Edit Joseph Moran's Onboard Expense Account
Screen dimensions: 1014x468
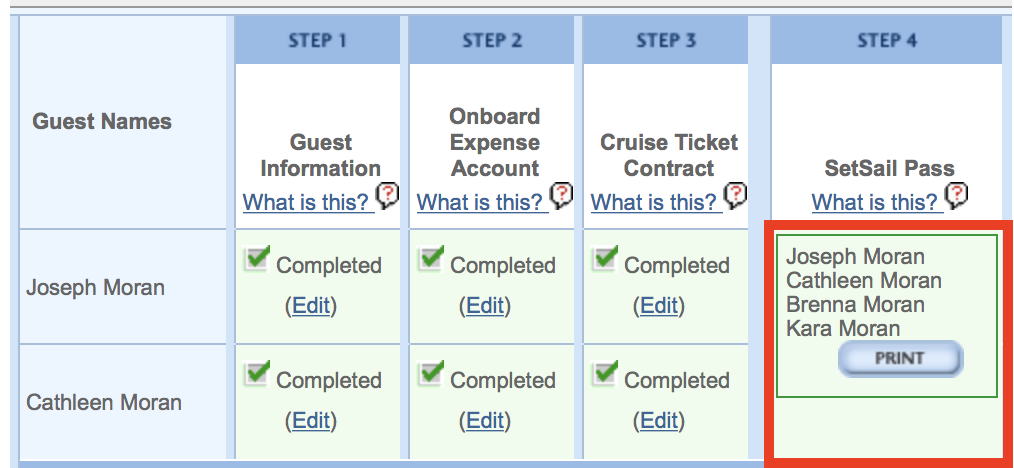485,305
